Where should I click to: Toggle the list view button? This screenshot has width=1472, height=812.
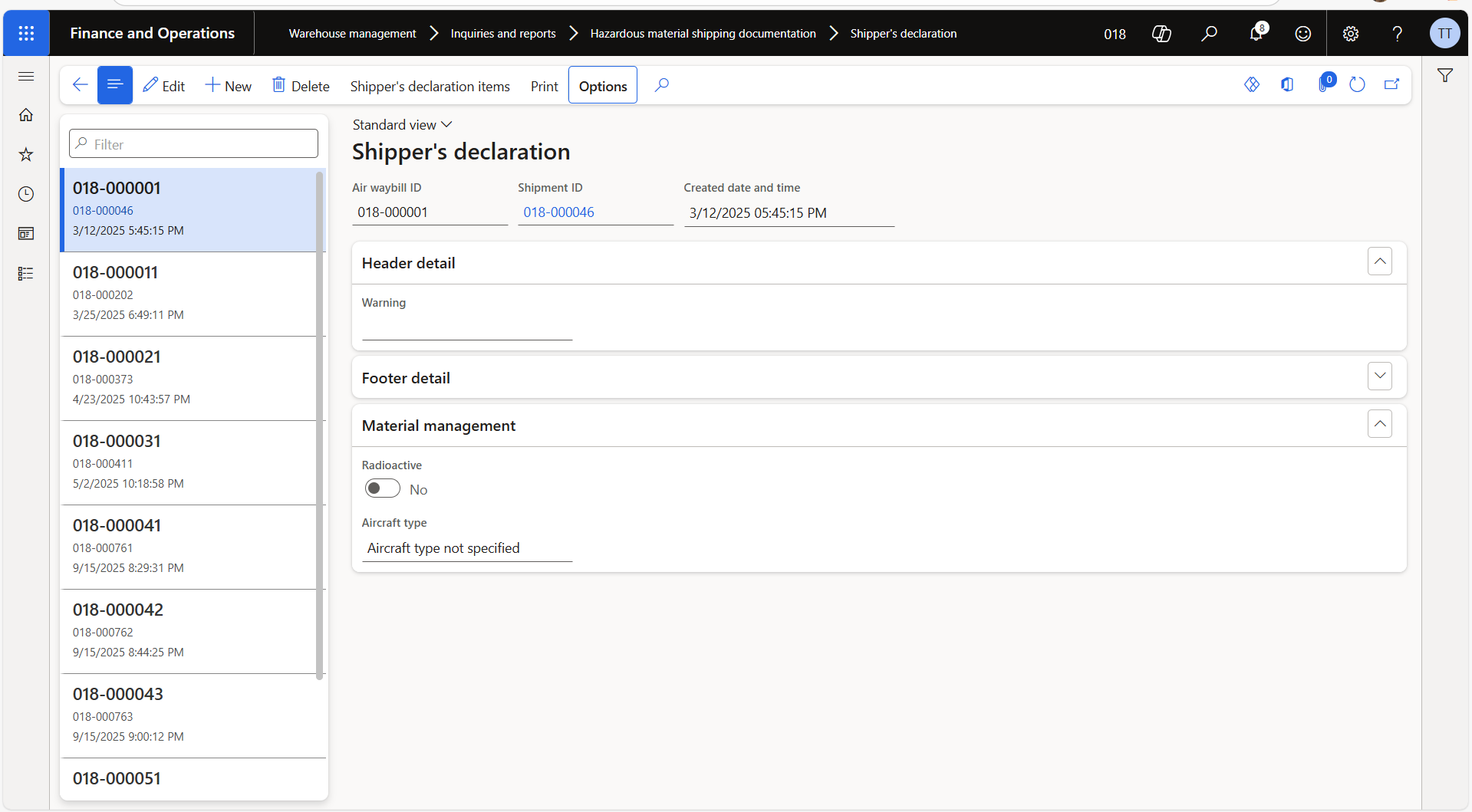coord(115,85)
